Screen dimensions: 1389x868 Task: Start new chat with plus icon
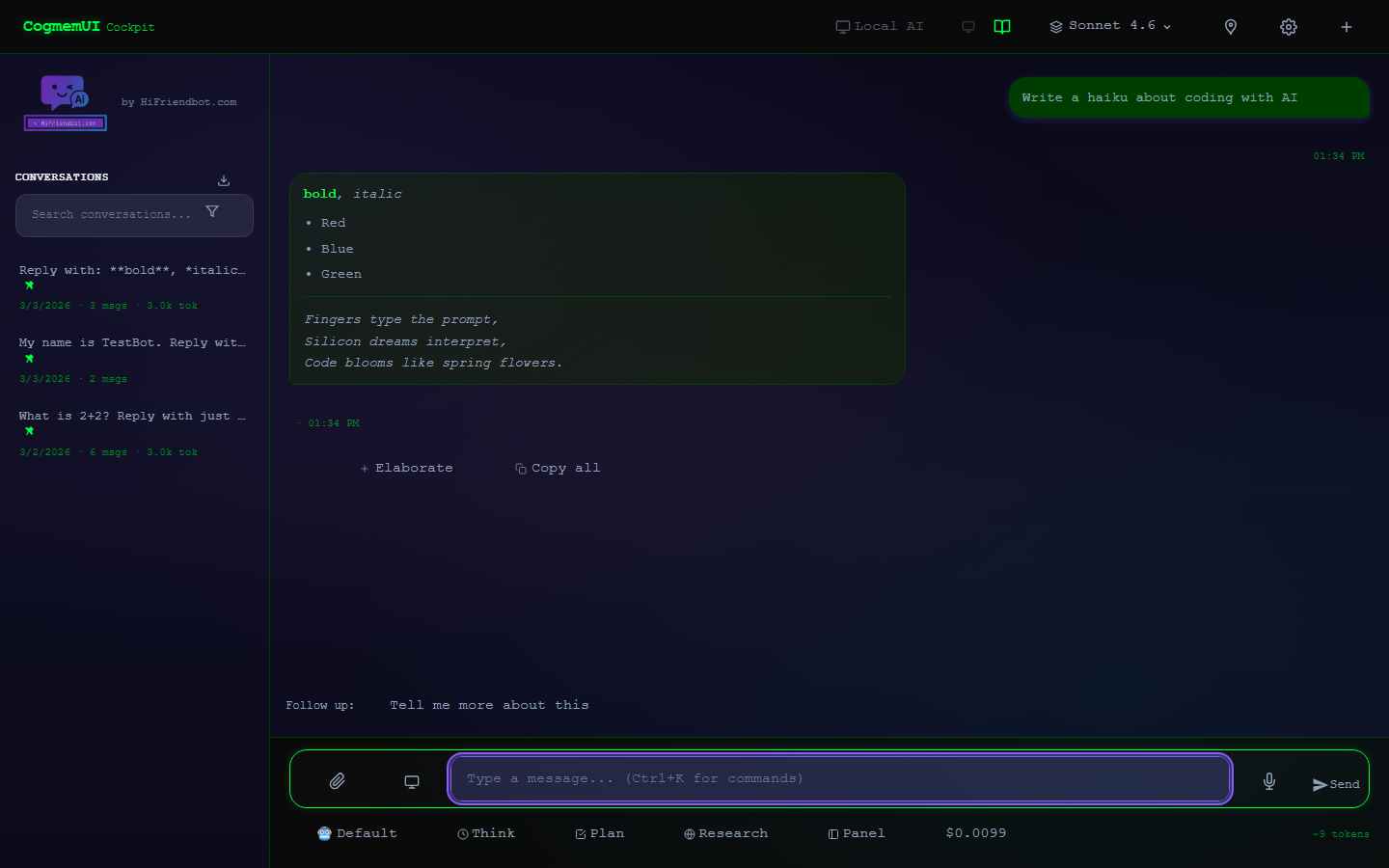tap(1347, 27)
